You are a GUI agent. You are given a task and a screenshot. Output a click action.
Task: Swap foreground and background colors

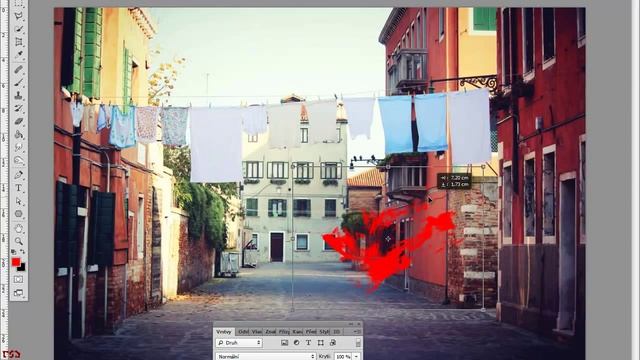[22, 252]
